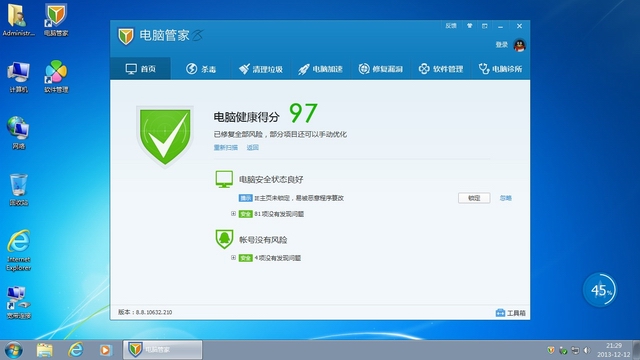Open the main menu icon next to minimize
Screen dimensions: 640x360
pos(484,26)
